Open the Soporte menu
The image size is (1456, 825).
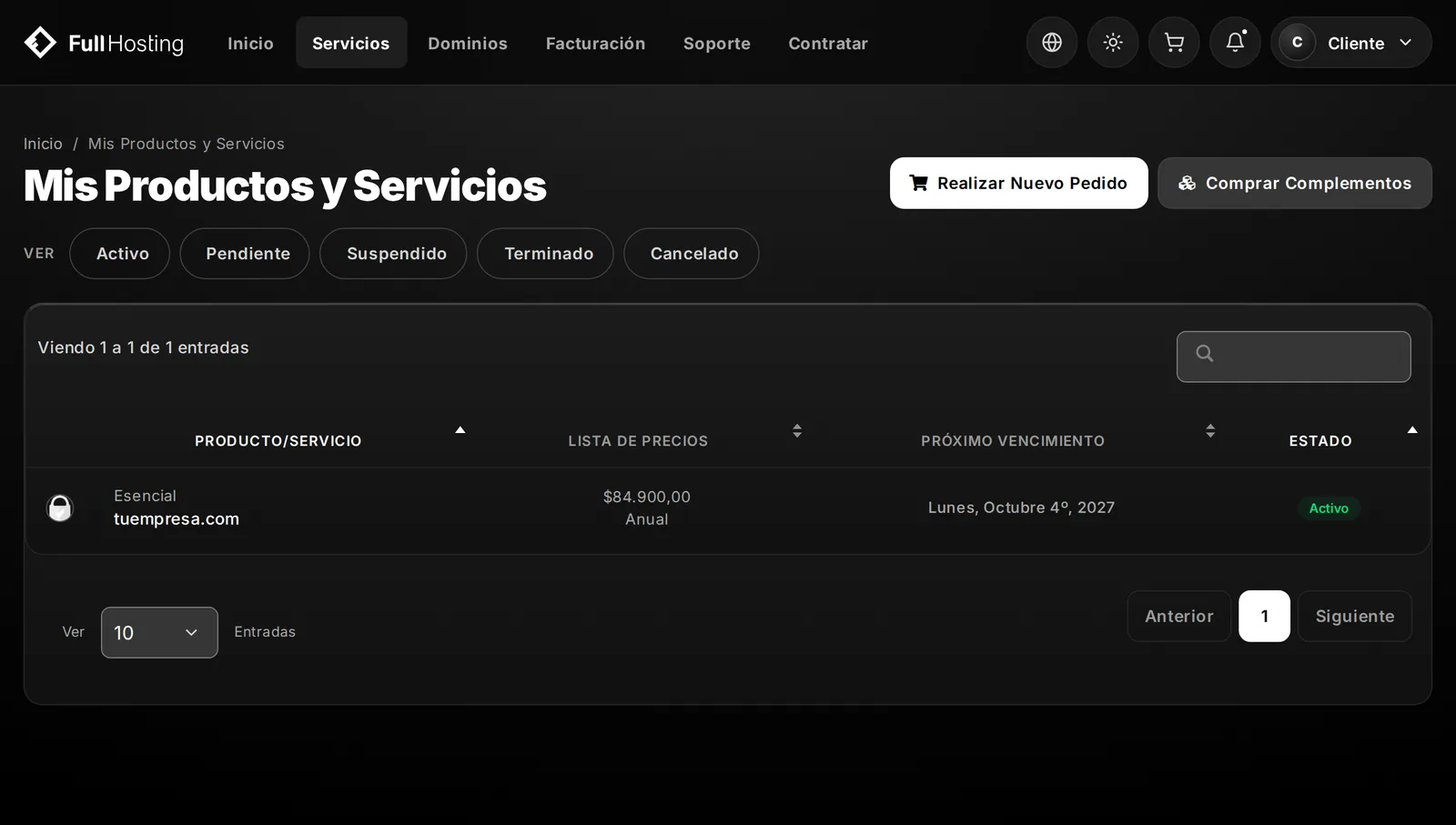(717, 43)
